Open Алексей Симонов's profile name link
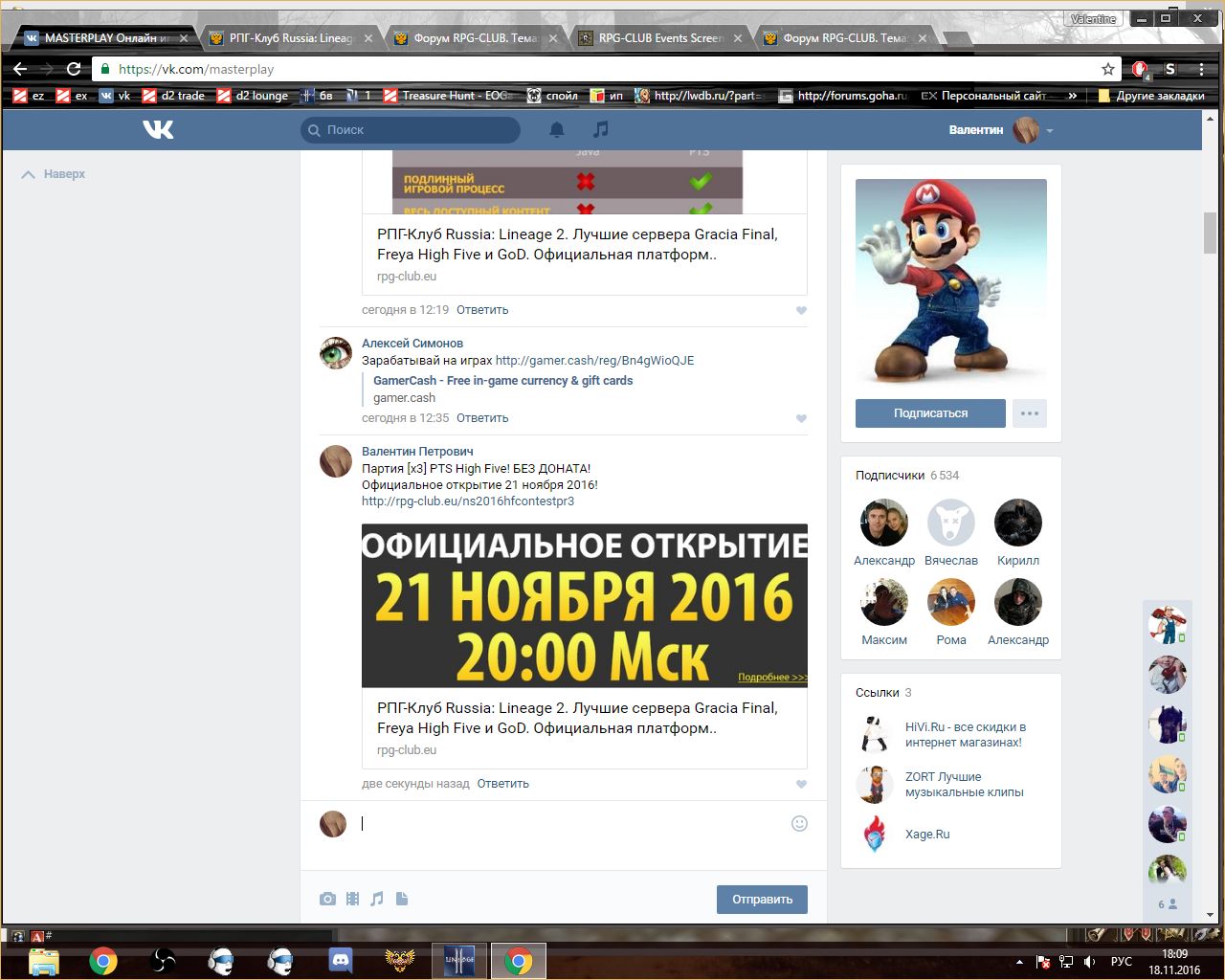 click(x=412, y=344)
